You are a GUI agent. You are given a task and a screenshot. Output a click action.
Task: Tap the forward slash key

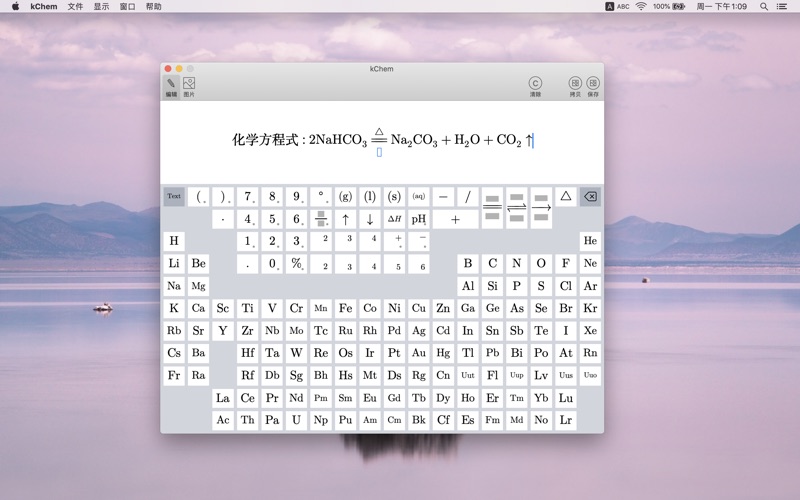(x=468, y=196)
